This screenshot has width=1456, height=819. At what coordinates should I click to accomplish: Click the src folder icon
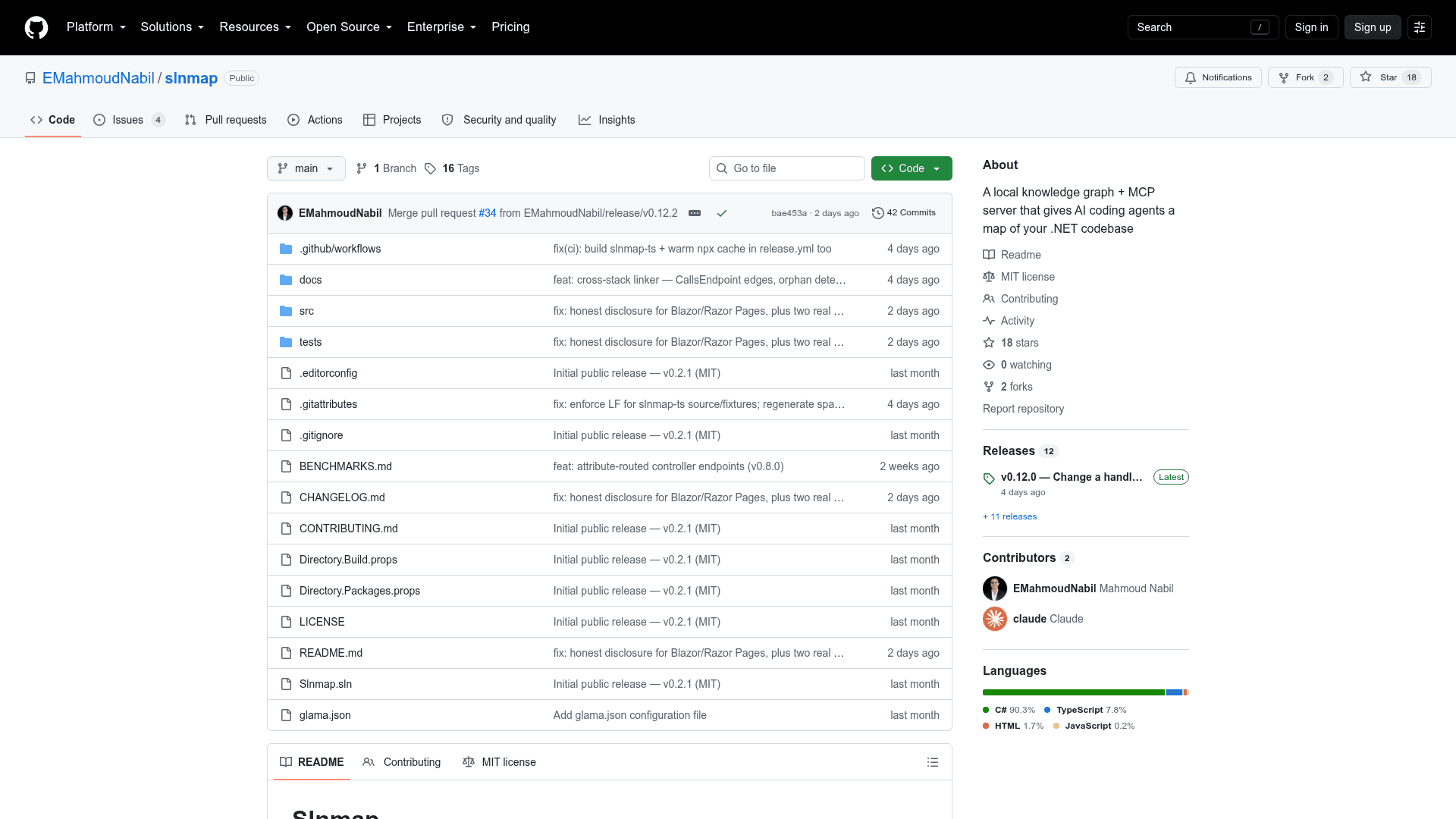pyautogui.click(x=286, y=311)
